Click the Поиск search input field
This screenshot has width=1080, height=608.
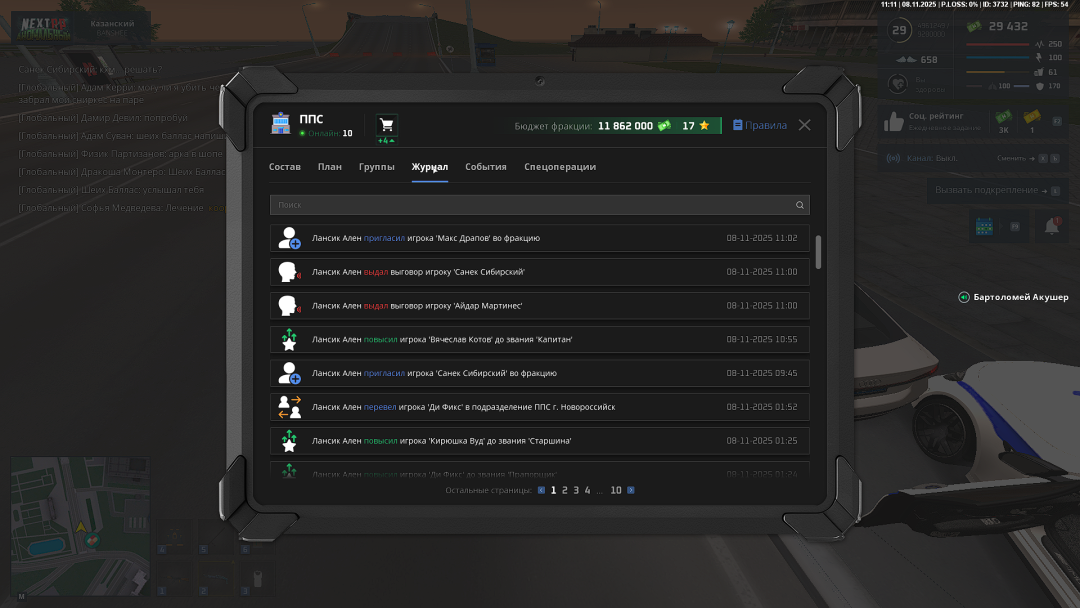530,205
